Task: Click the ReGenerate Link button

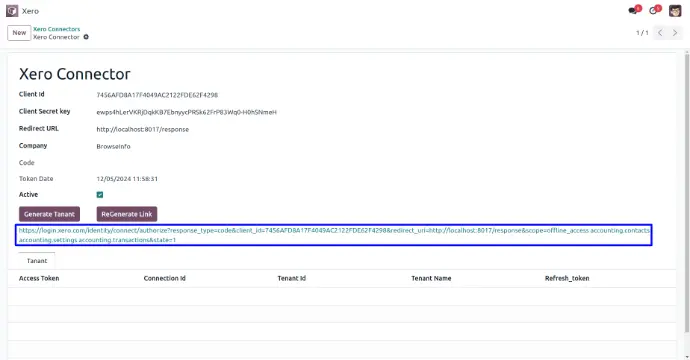Action: click(x=127, y=214)
